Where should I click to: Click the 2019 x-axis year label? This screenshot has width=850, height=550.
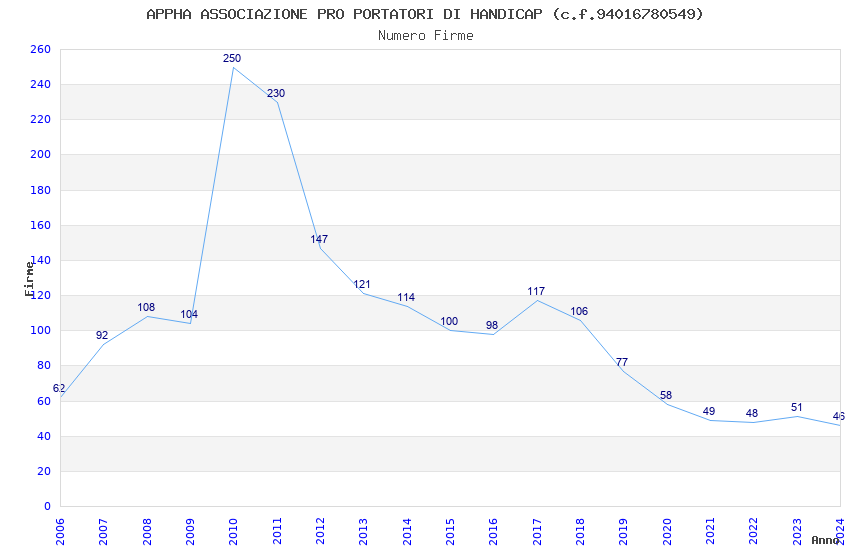pyautogui.click(x=623, y=532)
